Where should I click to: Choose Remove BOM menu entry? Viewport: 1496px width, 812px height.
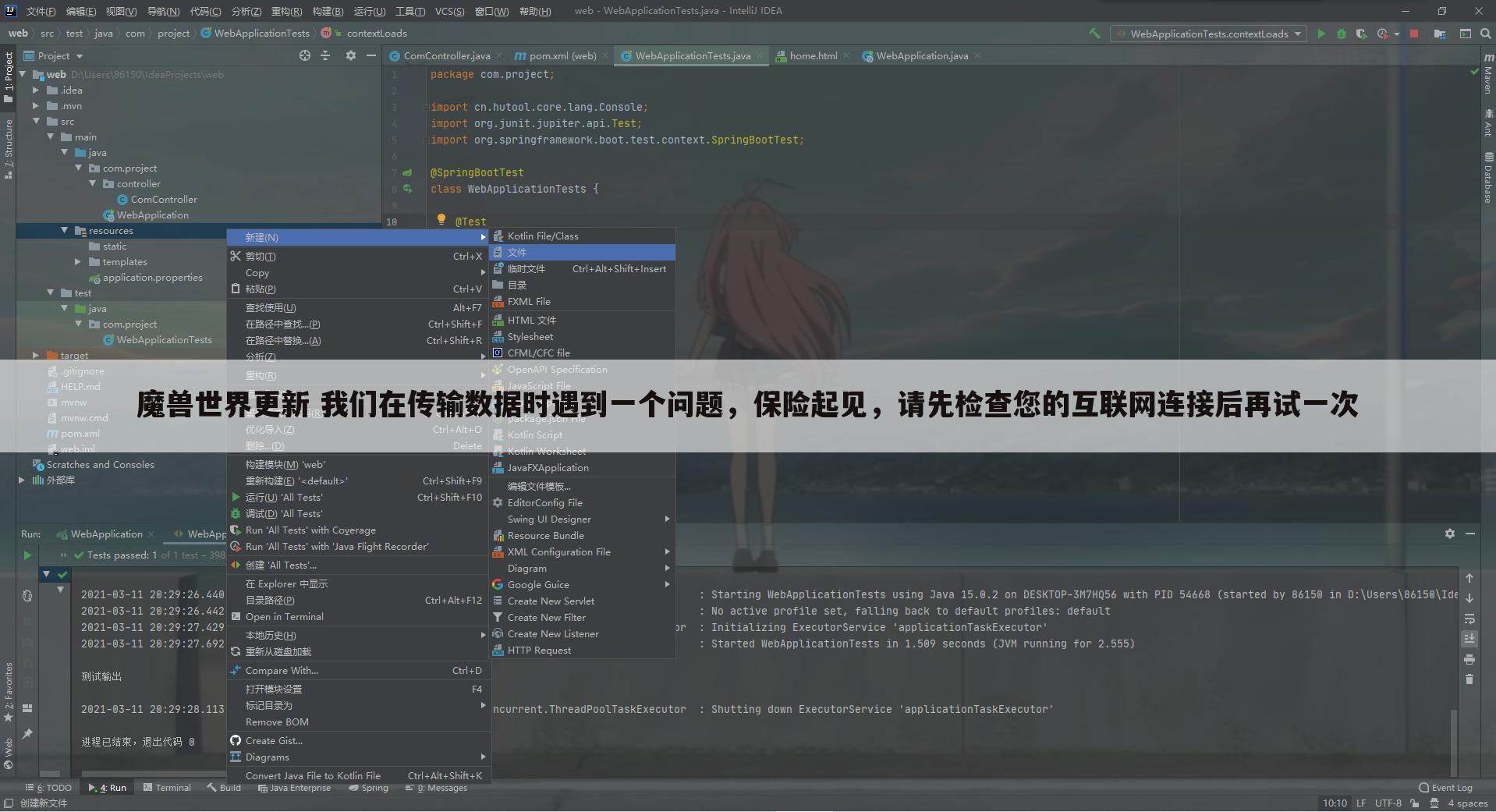tap(358, 722)
